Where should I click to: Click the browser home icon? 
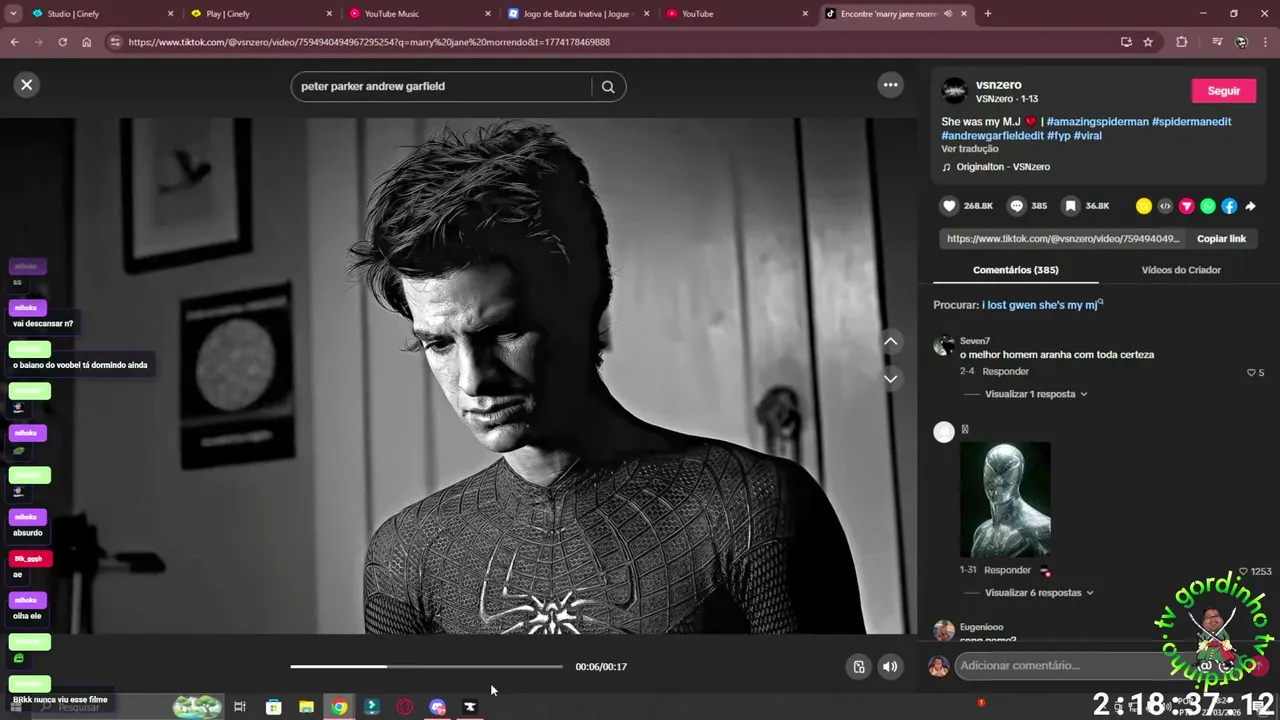click(x=86, y=42)
